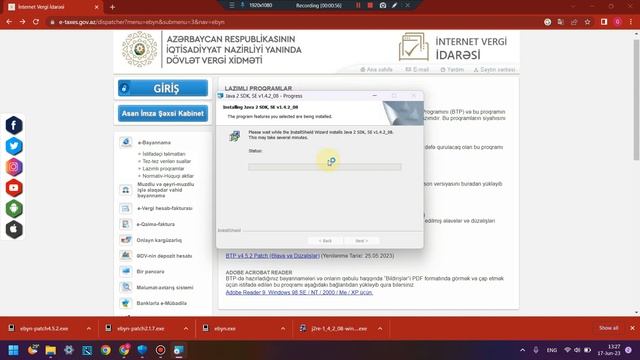Open Muzdlu və qeyri-muzdlu vahid bəyannamə
The height and width of the screenshot is (360, 640).
165,190
